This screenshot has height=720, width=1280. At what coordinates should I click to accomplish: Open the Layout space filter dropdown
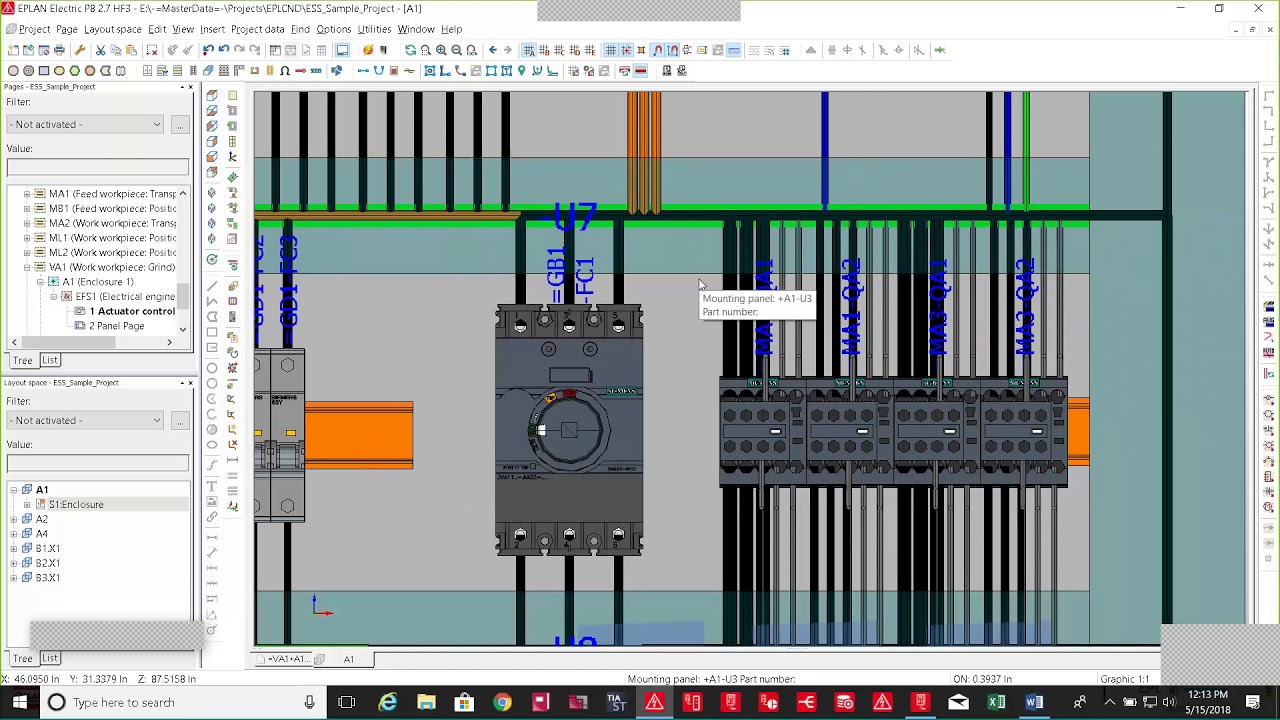point(85,420)
